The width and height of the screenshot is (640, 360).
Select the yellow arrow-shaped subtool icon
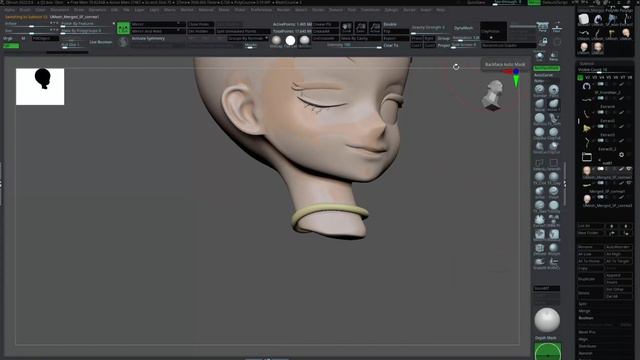tap(587, 129)
